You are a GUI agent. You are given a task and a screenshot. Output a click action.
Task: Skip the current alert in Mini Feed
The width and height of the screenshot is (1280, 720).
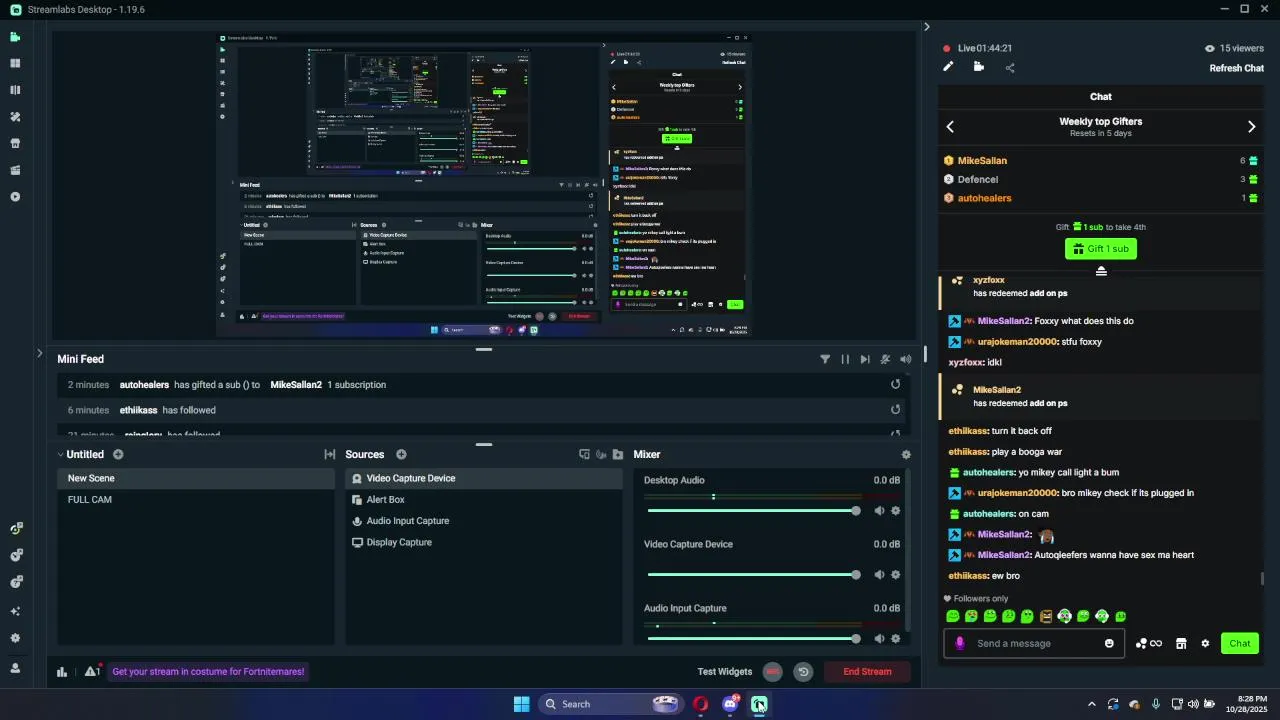pyautogui.click(x=865, y=359)
